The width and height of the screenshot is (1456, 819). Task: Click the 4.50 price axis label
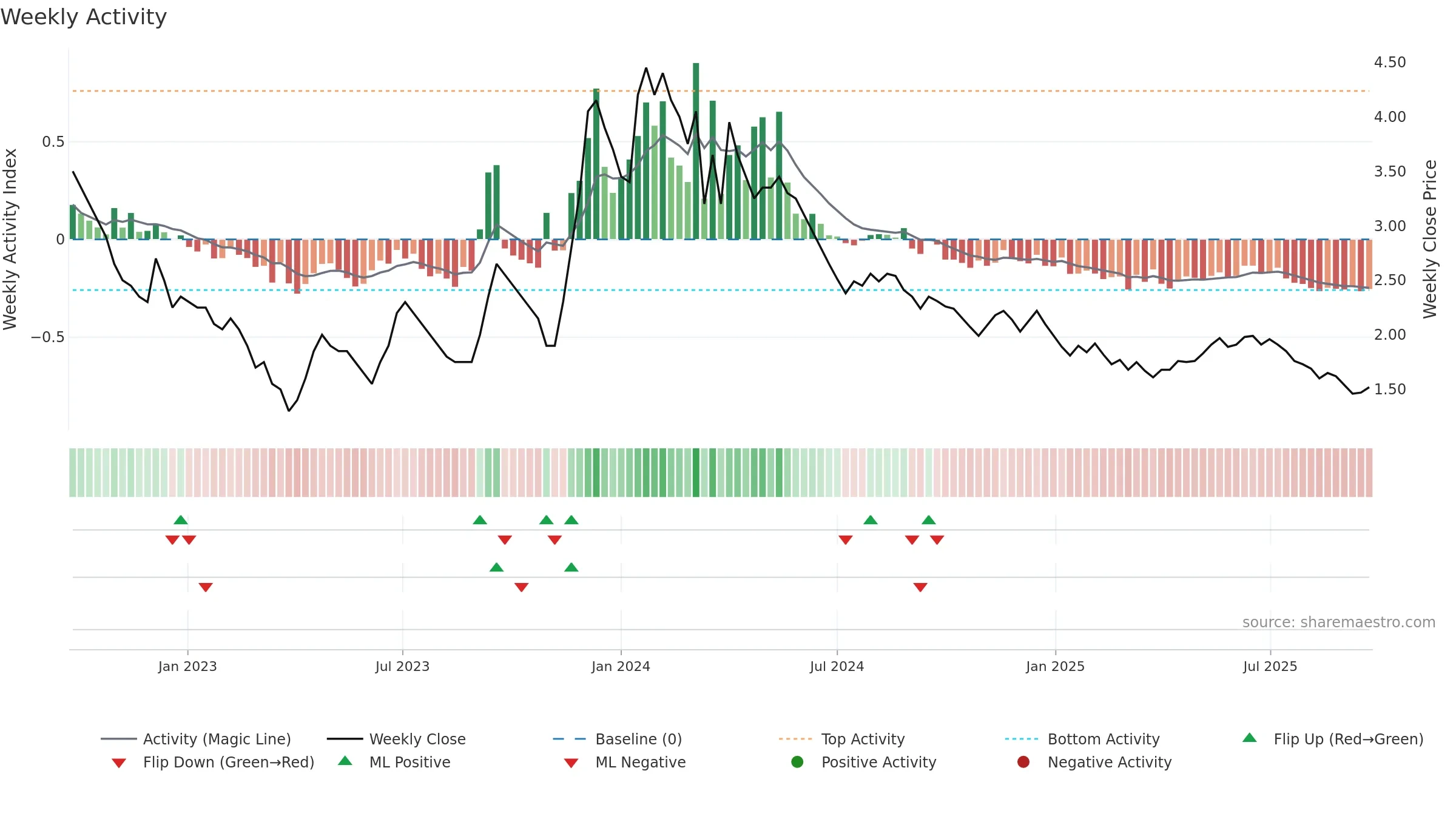1390,62
